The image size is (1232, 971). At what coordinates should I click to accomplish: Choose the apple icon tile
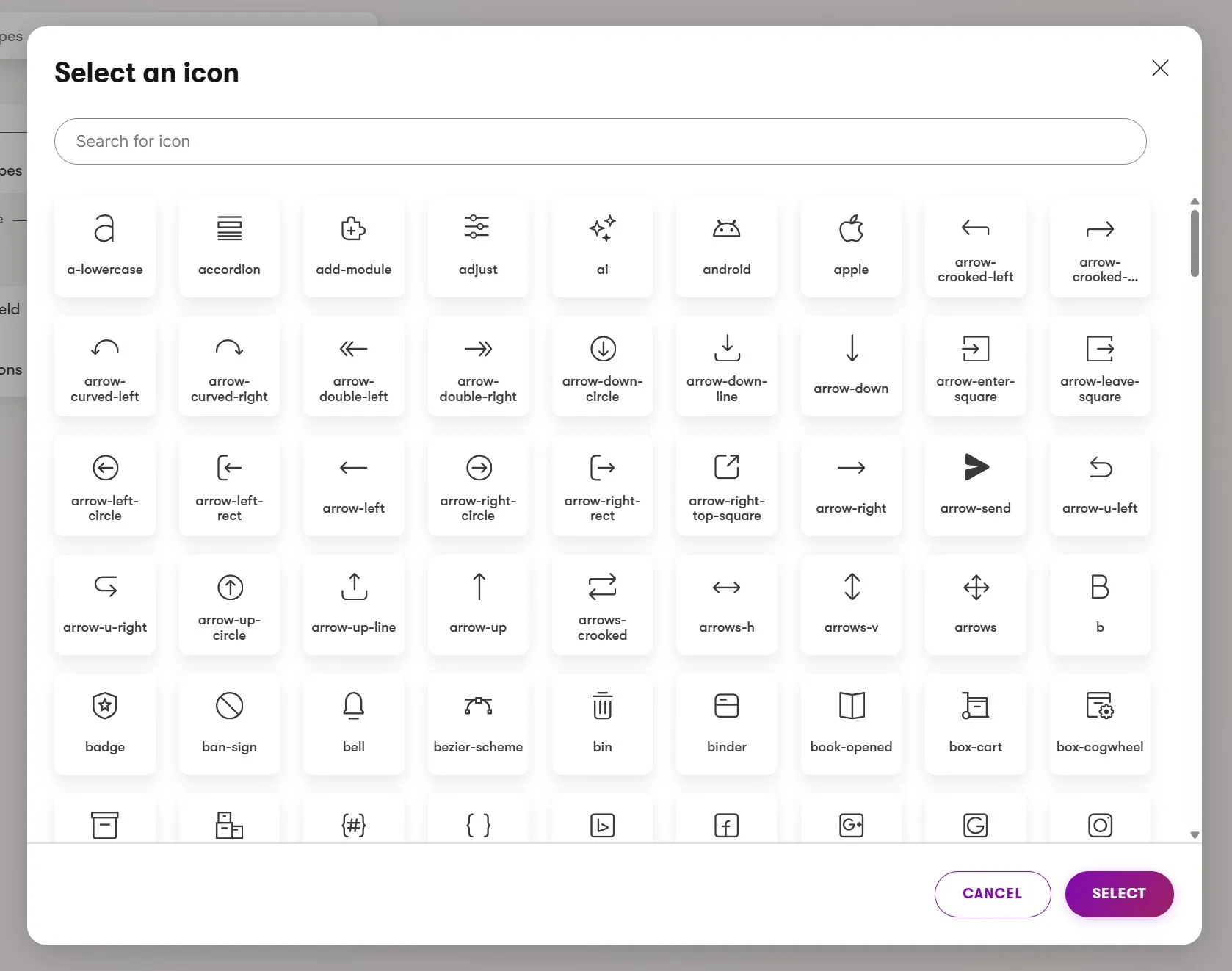851,246
